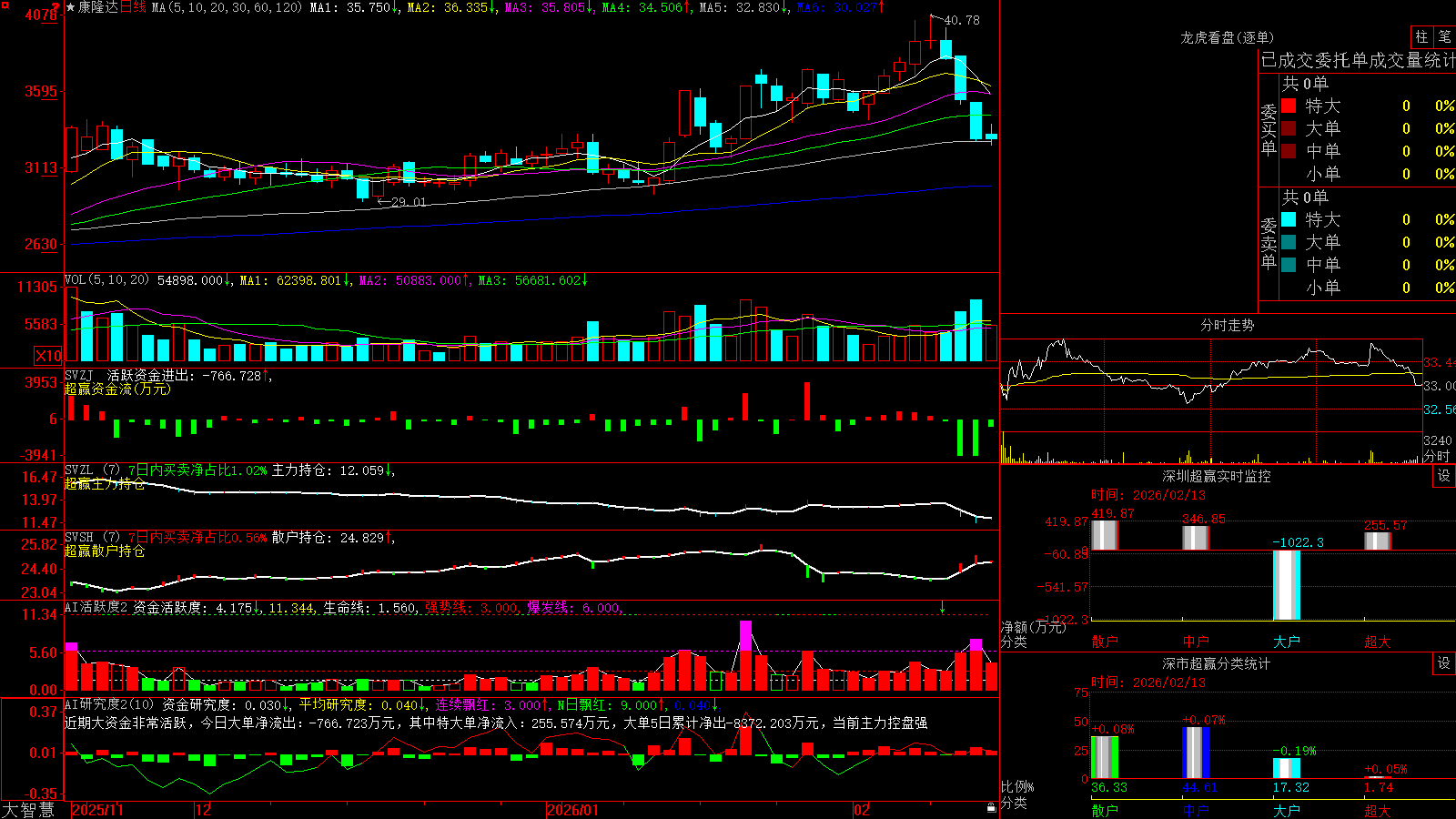Click the 时间: 2026/02/13 label in 实时监控 panel
Screen dimensions: 1456x819
pos(1148,495)
